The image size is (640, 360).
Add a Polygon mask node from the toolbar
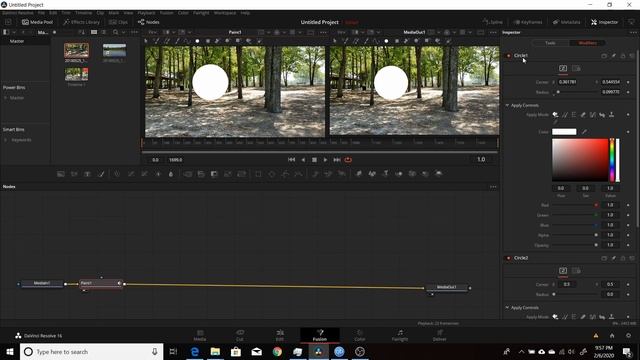pos(285,174)
